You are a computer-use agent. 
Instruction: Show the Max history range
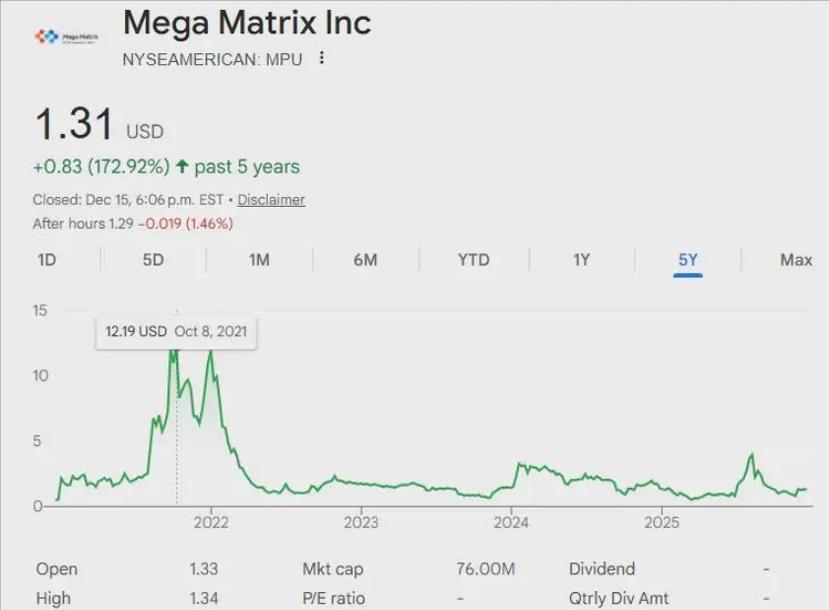796,260
